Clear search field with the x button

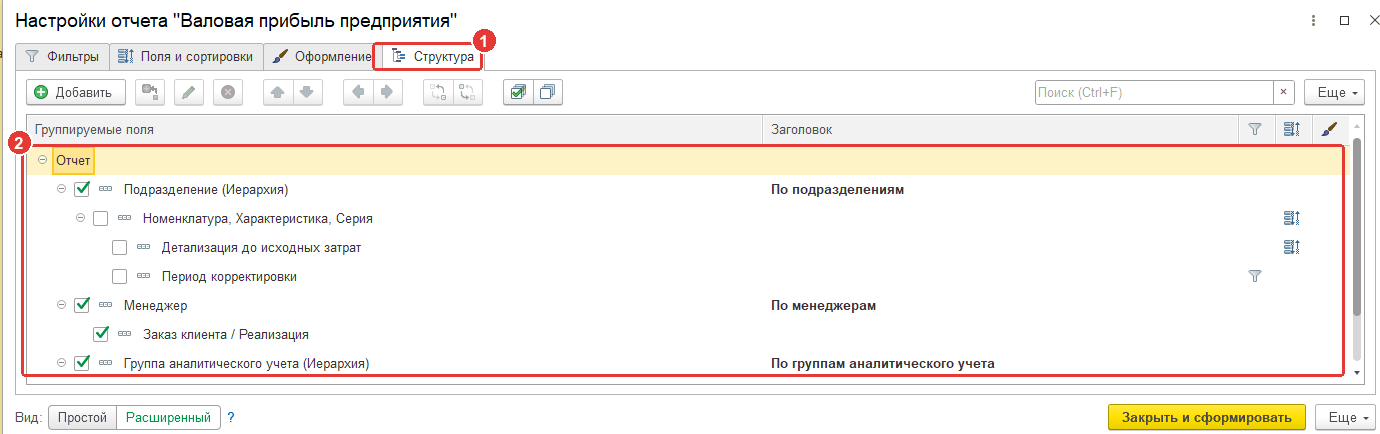(x=1284, y=92)
